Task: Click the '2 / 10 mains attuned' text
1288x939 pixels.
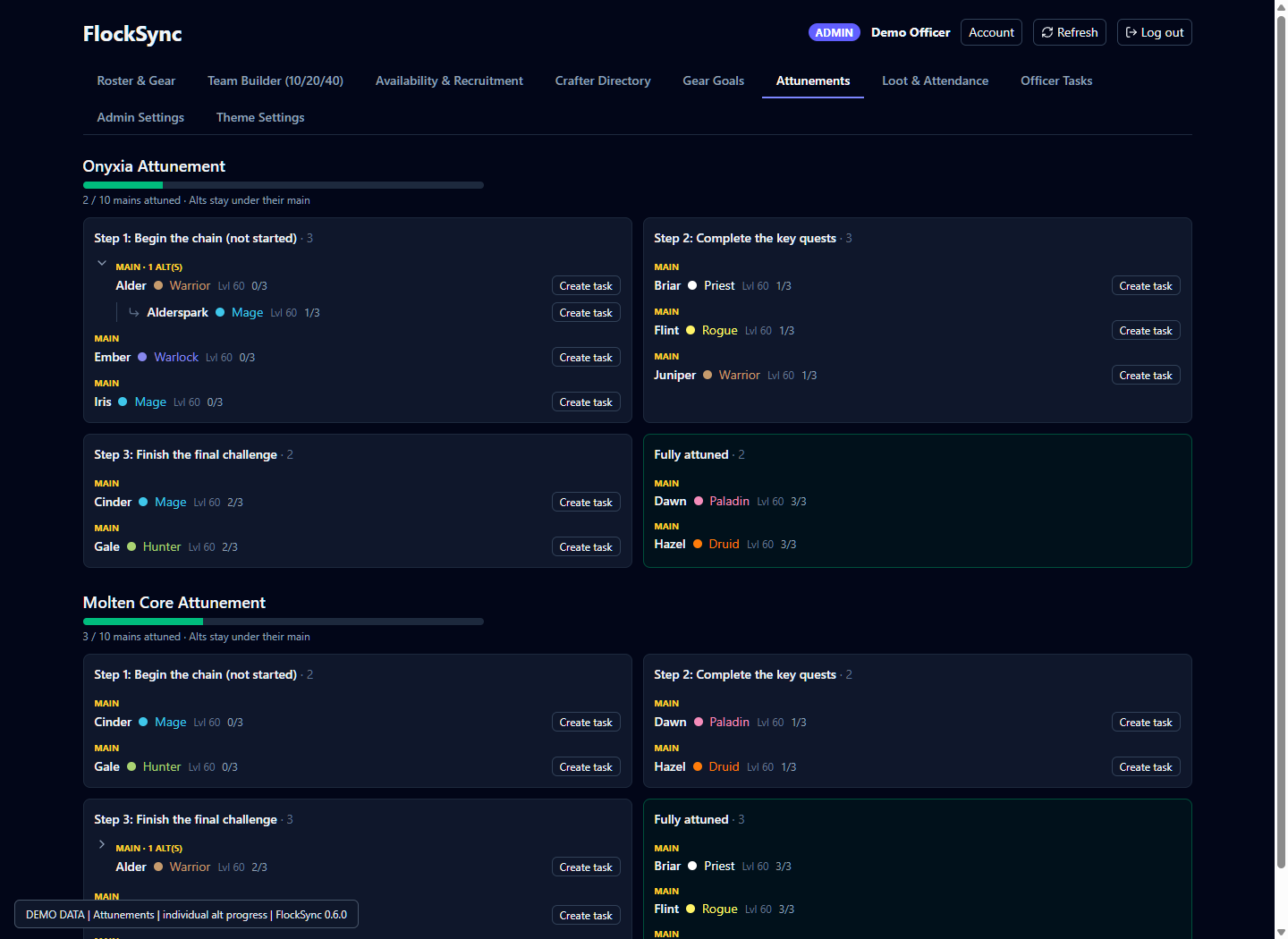Action: 131,200
